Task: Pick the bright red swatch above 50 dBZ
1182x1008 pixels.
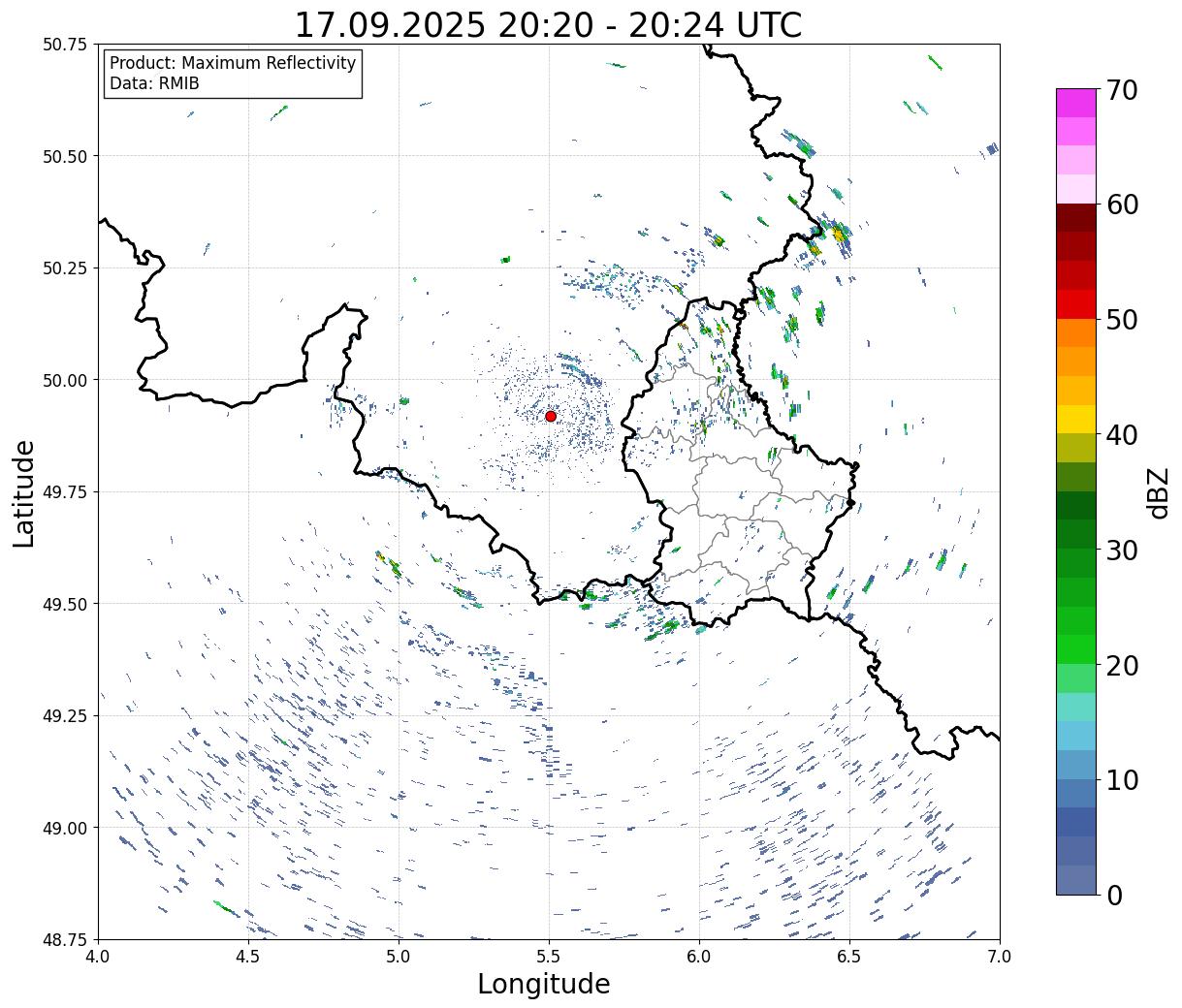Action: [x=1076, y=304]
